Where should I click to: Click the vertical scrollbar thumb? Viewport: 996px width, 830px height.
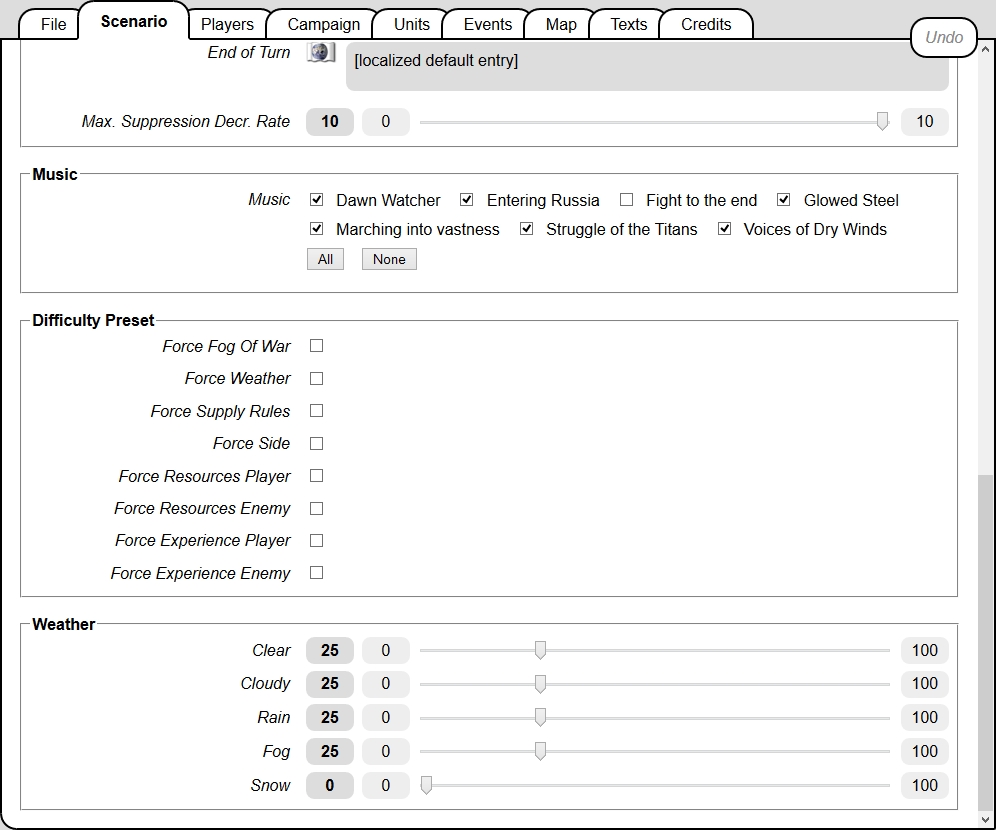click(985, 642)
